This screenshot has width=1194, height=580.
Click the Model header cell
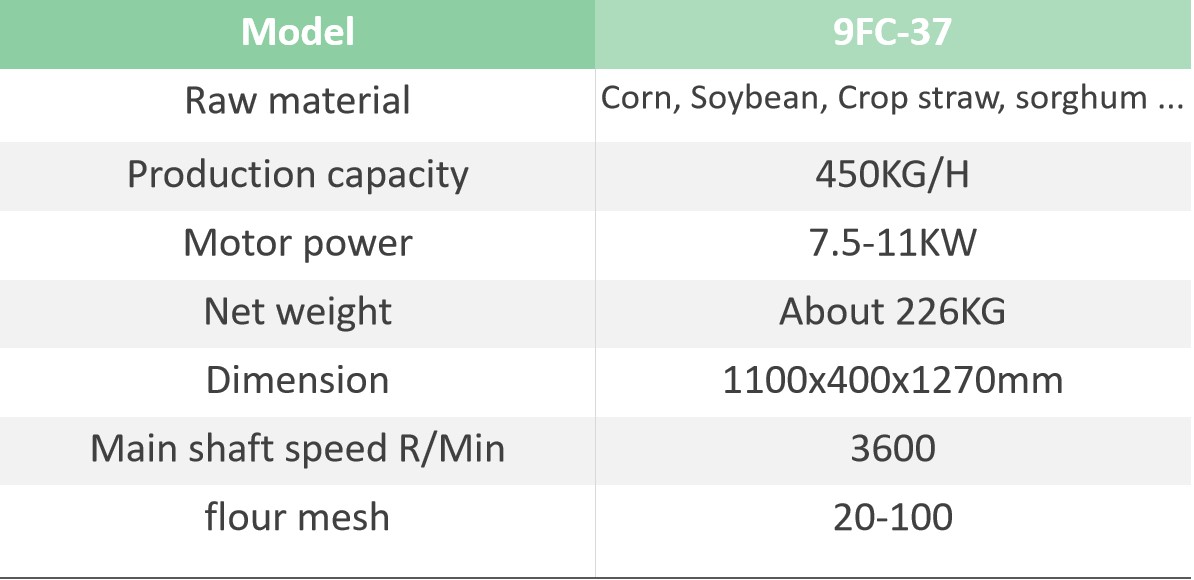click(x=297, y=34)
